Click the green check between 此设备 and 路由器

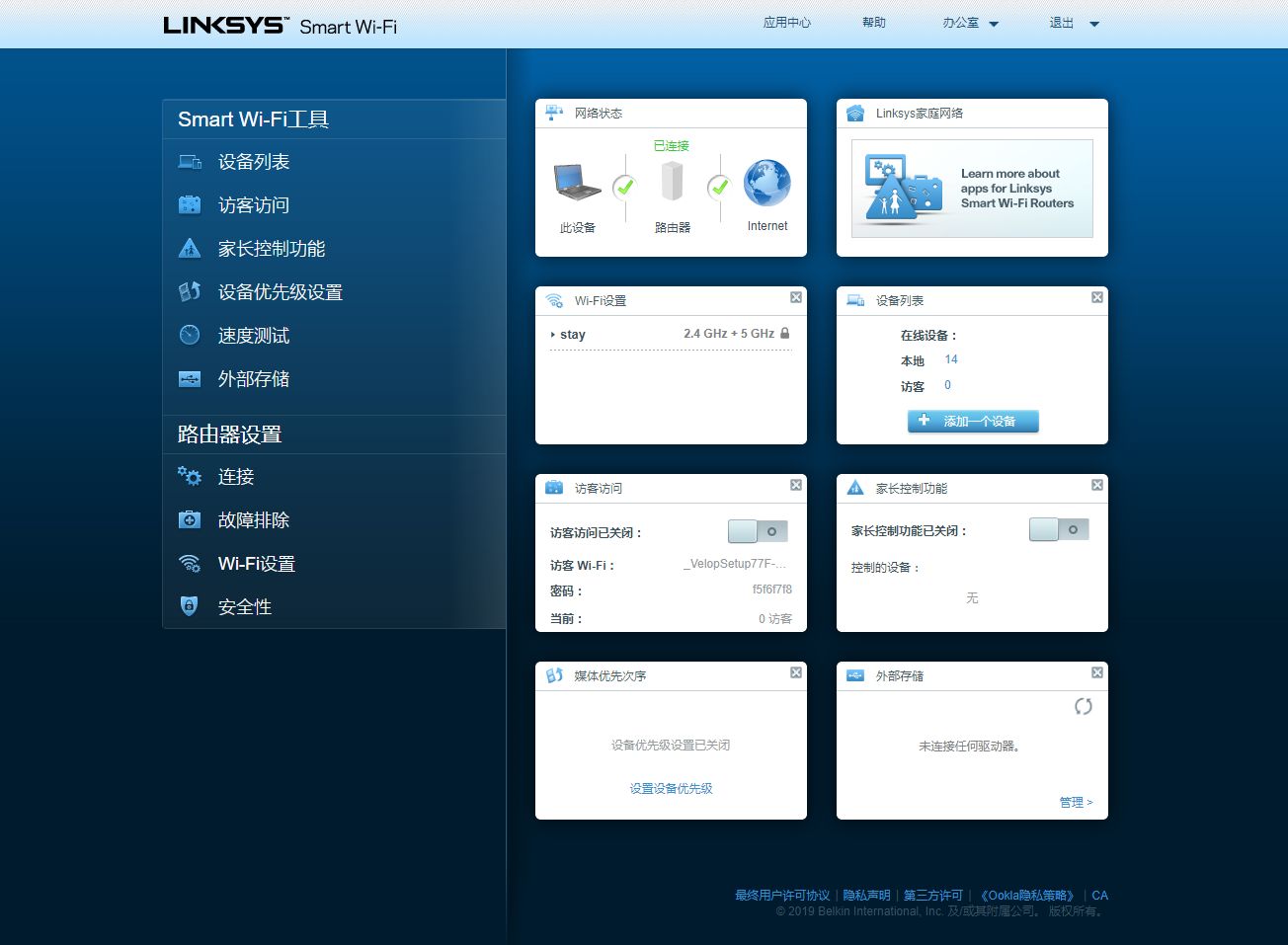(x=624, y=186)
